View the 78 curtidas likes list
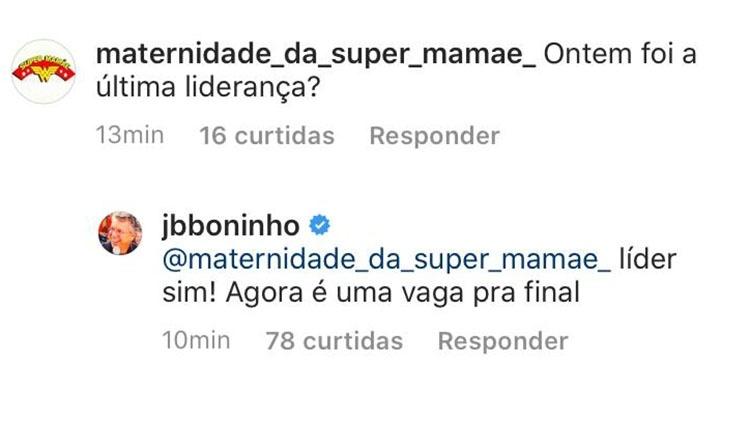Screen dimensions: 750x421 [334, 340]
